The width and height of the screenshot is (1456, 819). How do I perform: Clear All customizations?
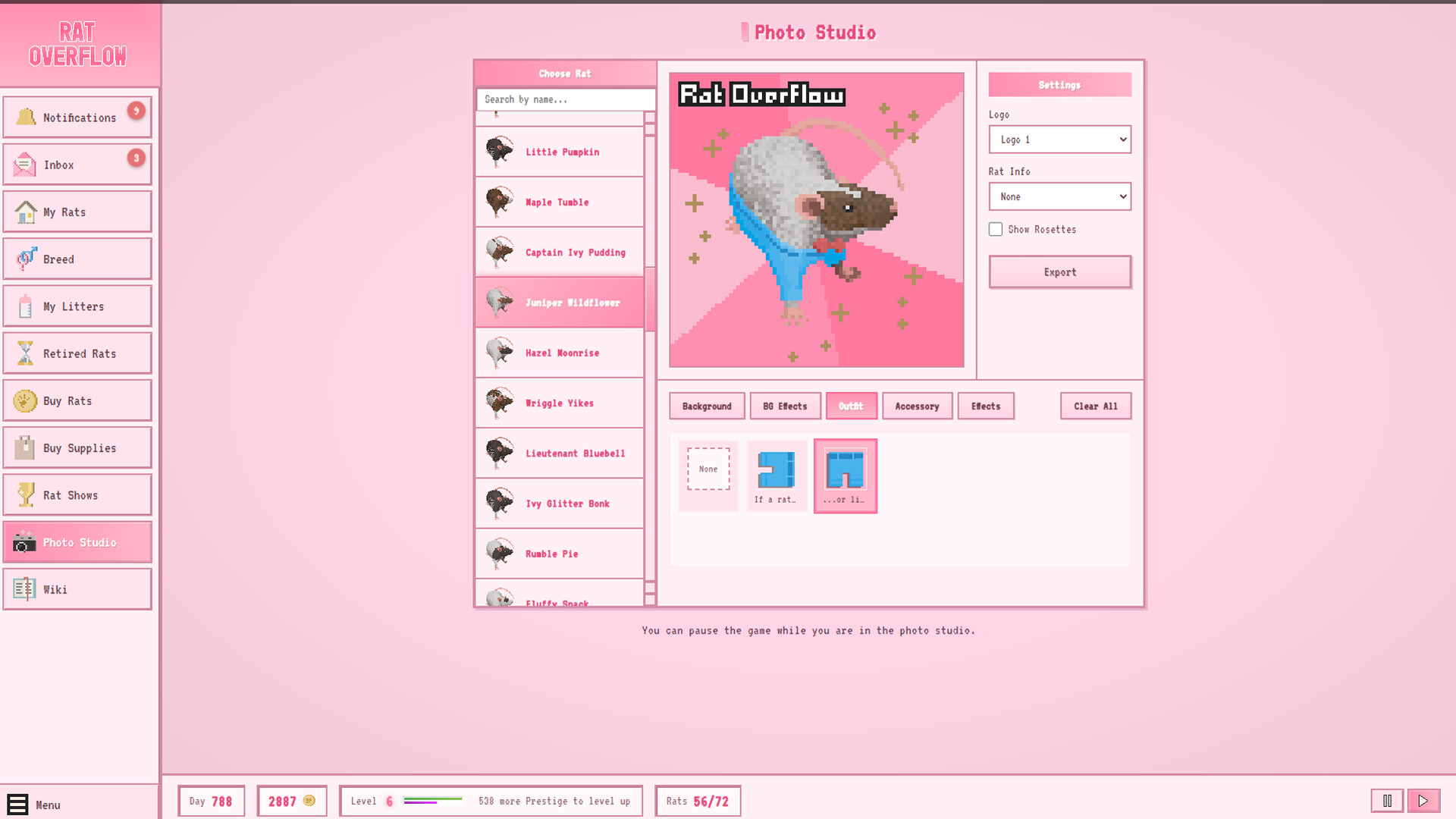tap(1095, 406)
